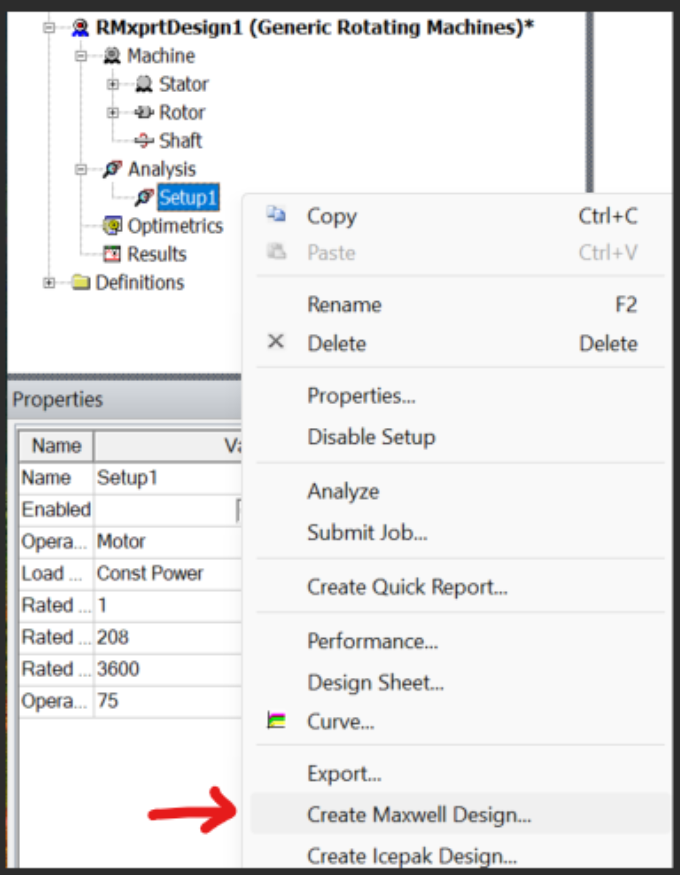Click the Rated speed value 3600 field

tap(165, 669)
